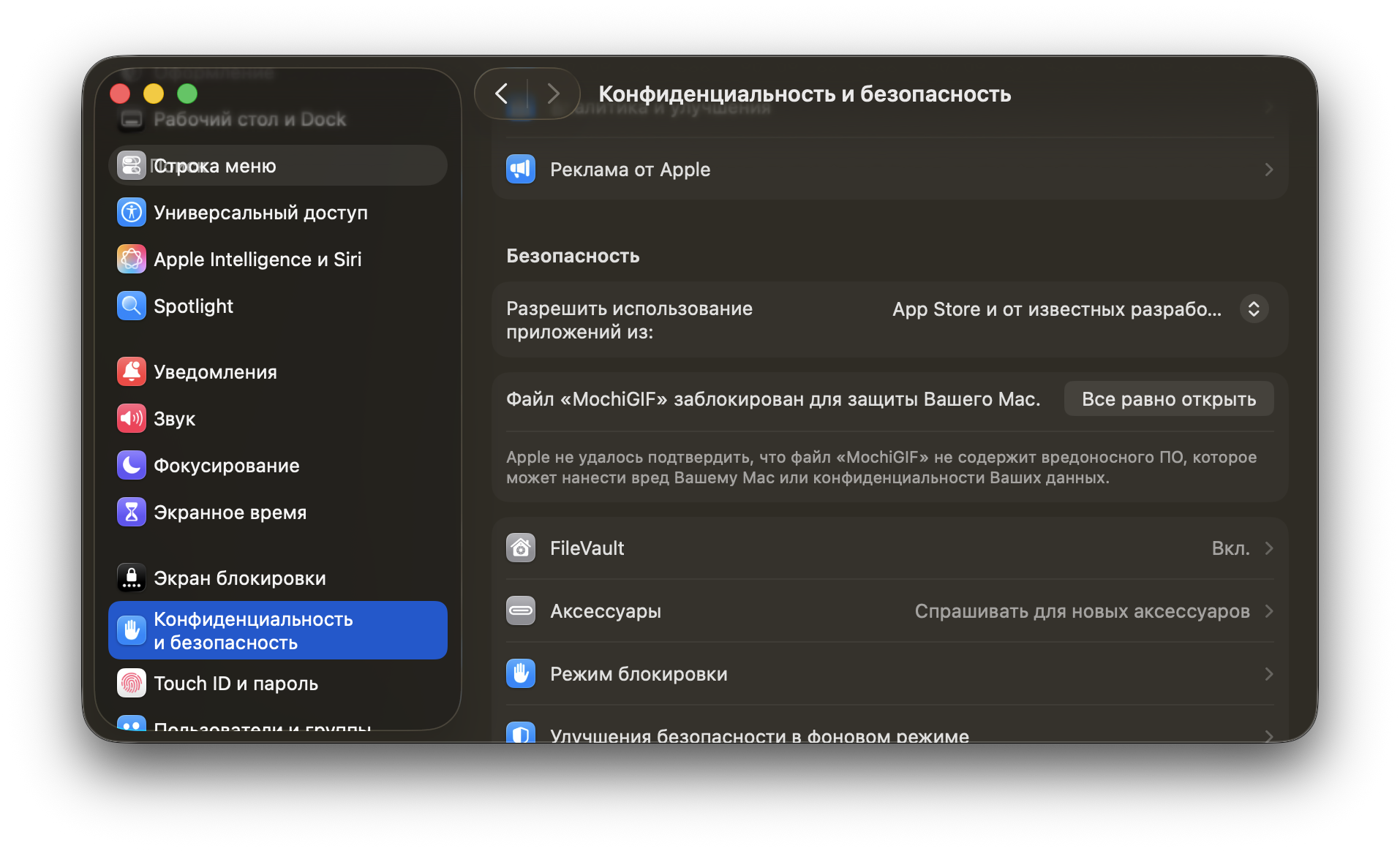Screen dimensions: 1400x851
Task: Click the Spotlight magnifier icon
Action: point(132,306)
